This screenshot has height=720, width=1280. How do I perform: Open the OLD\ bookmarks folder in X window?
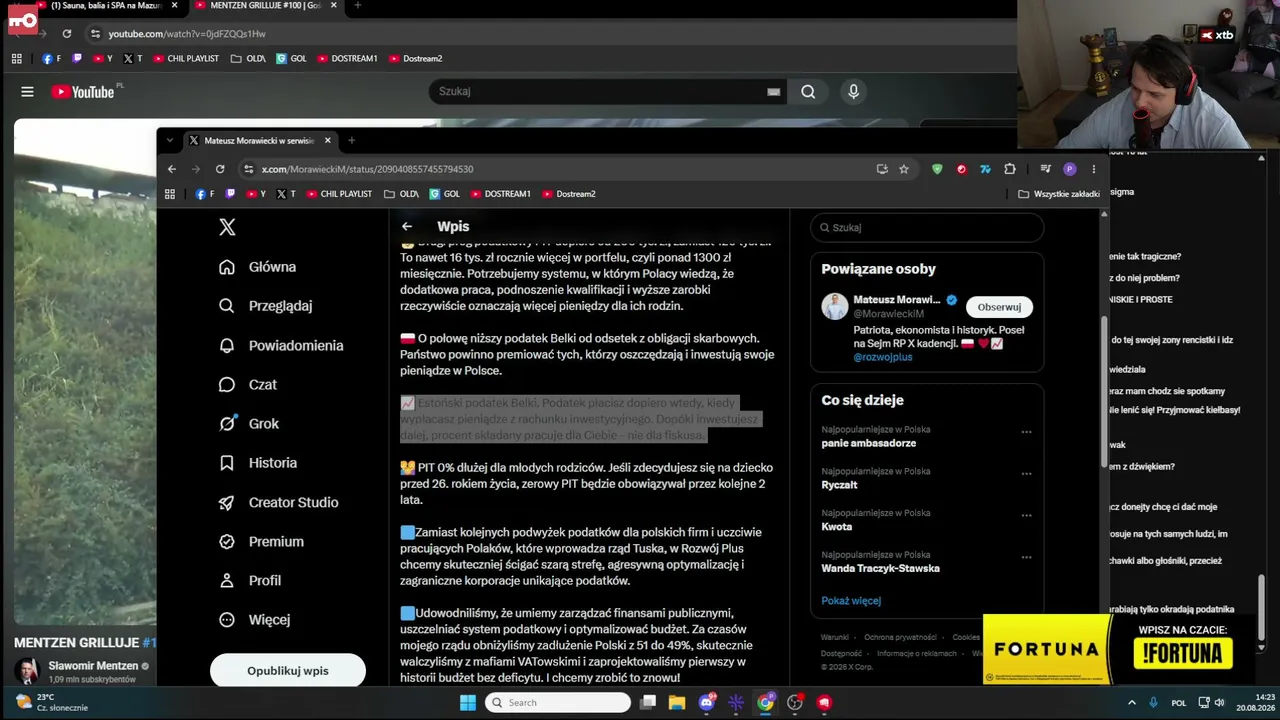point(402,194)
